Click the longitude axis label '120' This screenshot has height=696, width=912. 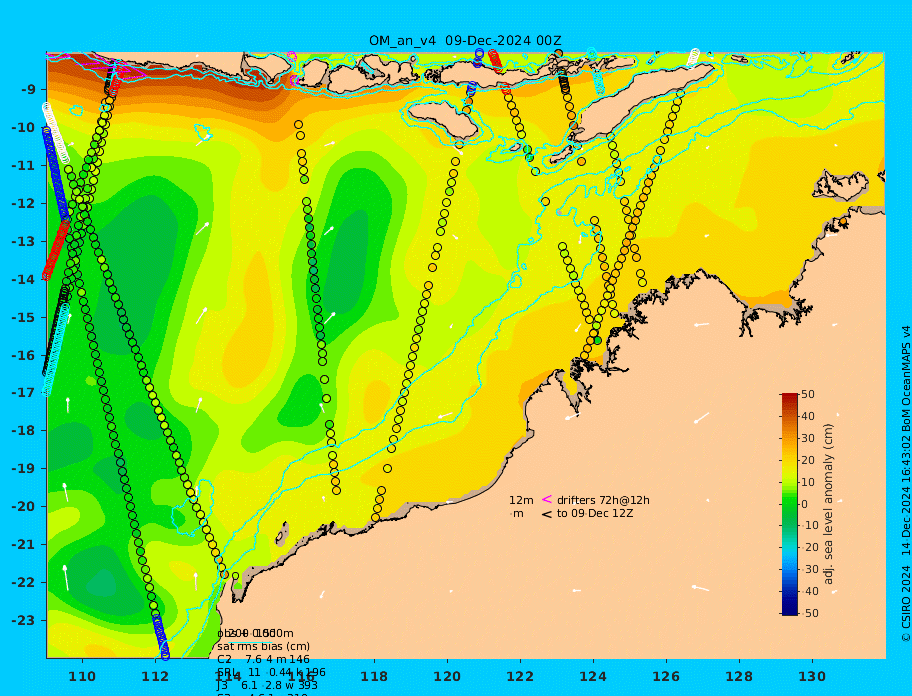point(447,677)
